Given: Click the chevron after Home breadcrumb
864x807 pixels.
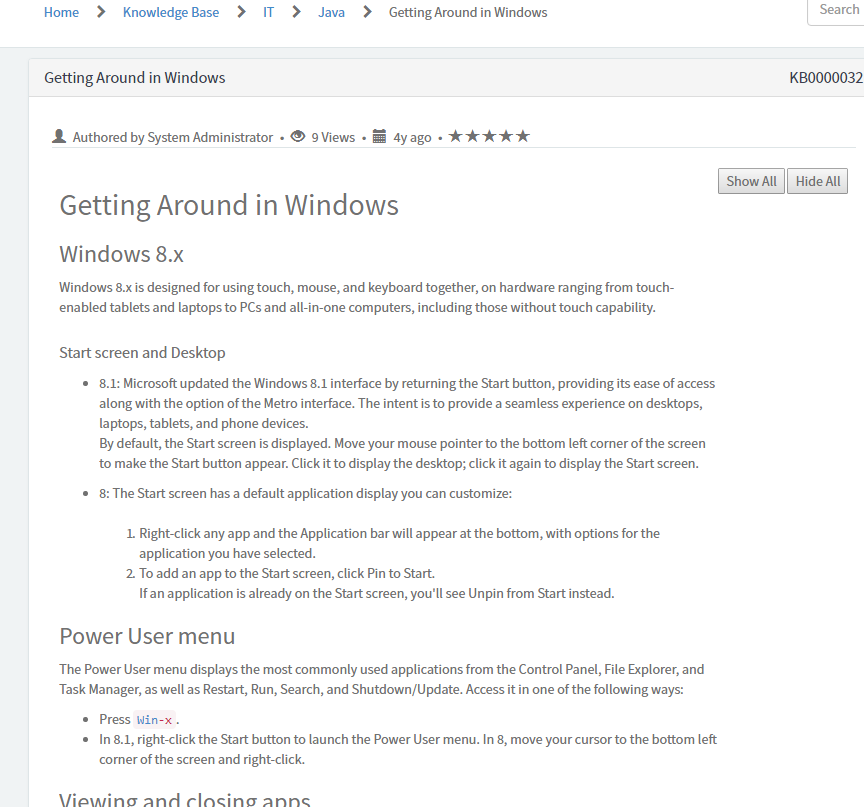Looking at the screenshot, I should (101, 12).
